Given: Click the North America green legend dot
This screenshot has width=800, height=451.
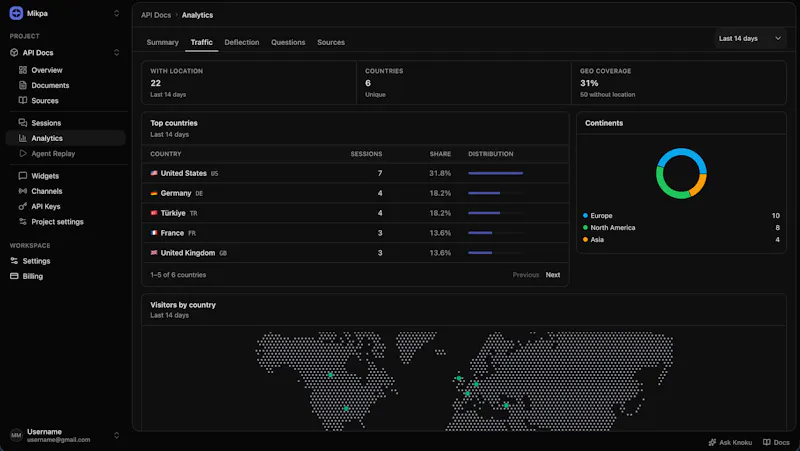Looking at the screenshot, I should pos(585,228).
